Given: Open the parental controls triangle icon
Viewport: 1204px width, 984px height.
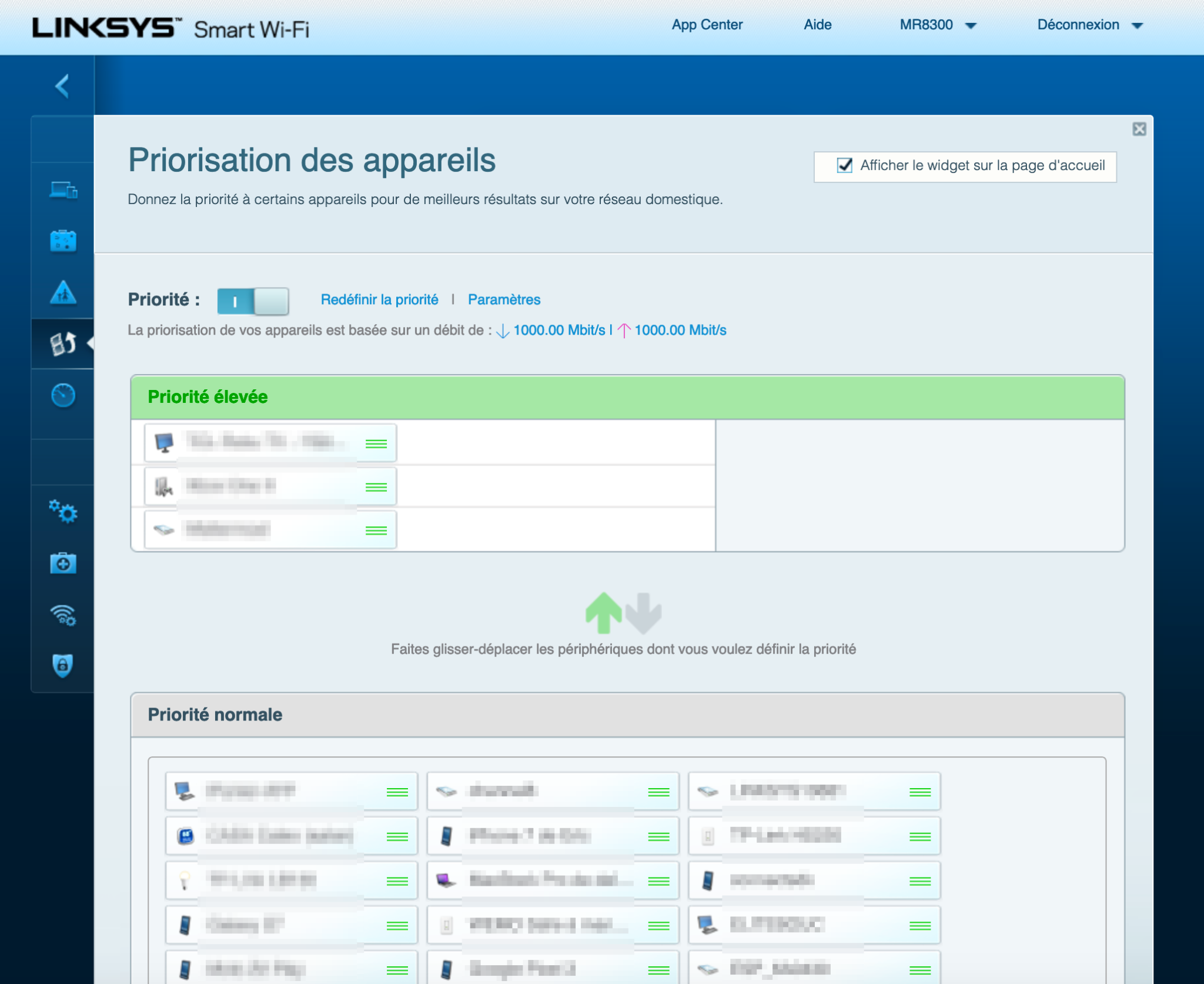Looking at the screenshot, I should click(63, 292).
